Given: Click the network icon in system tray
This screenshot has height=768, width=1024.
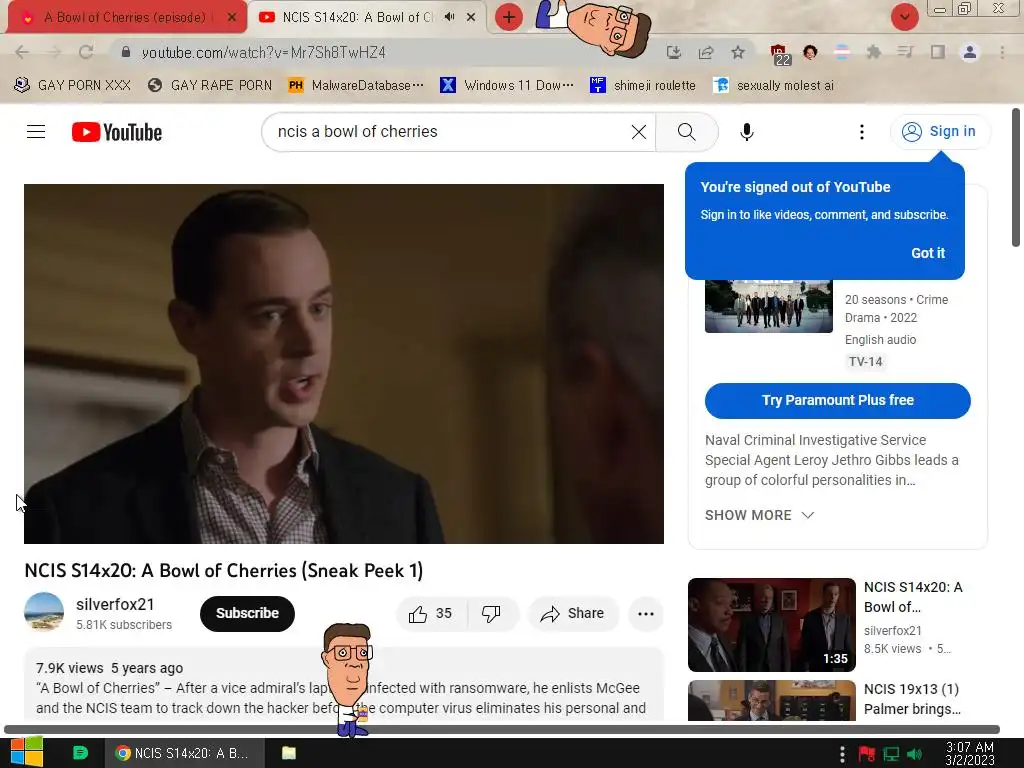Looking at the screenshot, I should click(891, 754).
